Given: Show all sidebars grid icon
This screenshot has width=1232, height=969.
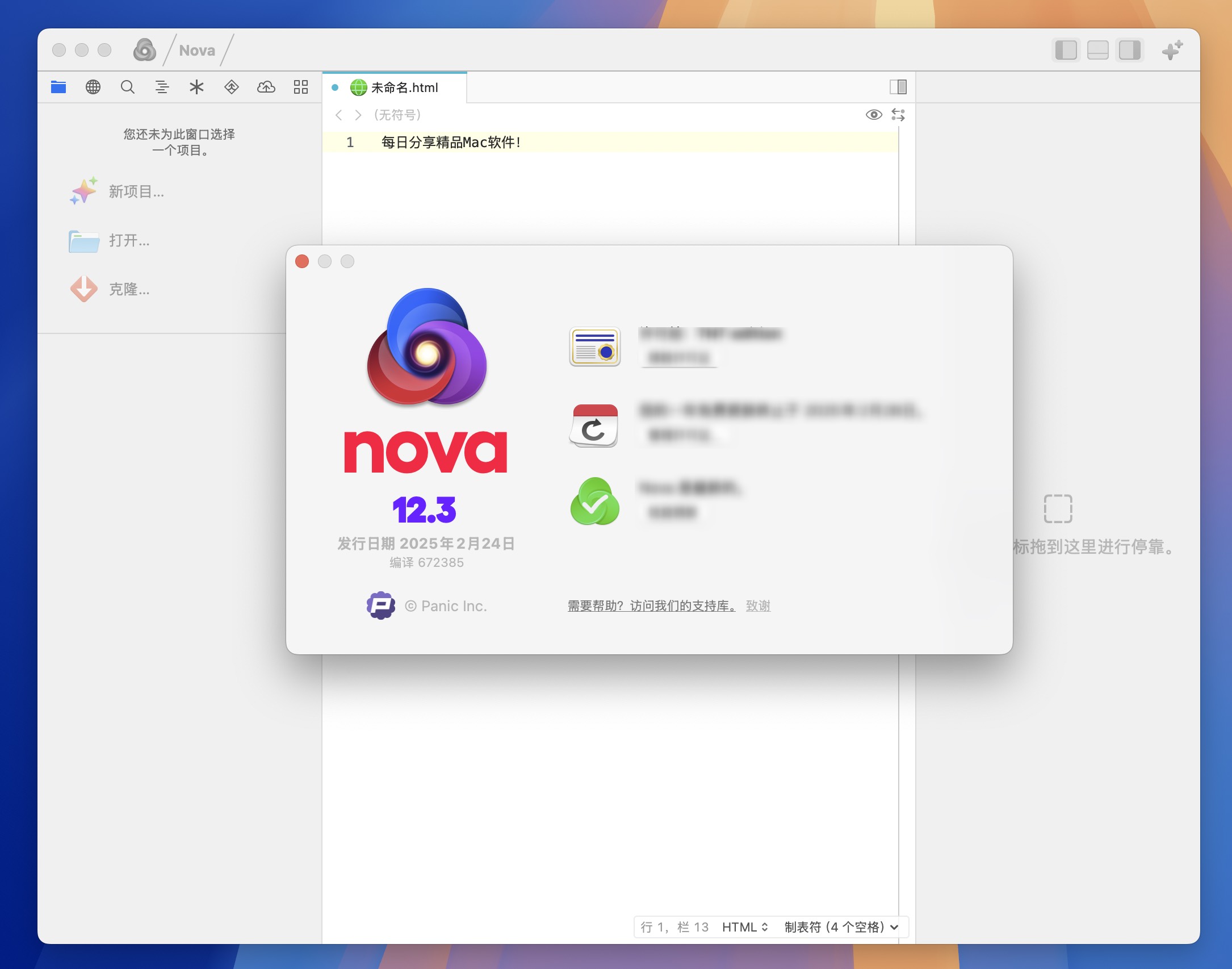Looking at the screenshot, I should click(x=301, y=87).
